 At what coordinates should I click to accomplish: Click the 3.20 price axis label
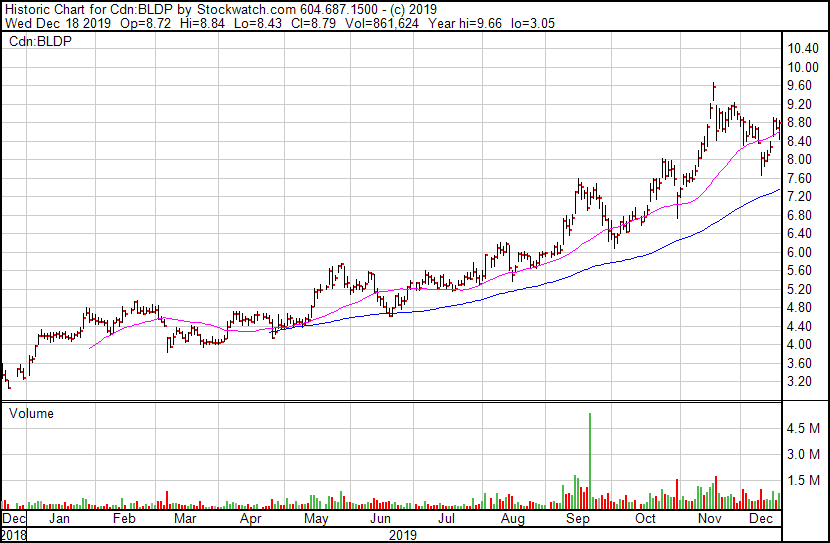click(x=799, y=382)
